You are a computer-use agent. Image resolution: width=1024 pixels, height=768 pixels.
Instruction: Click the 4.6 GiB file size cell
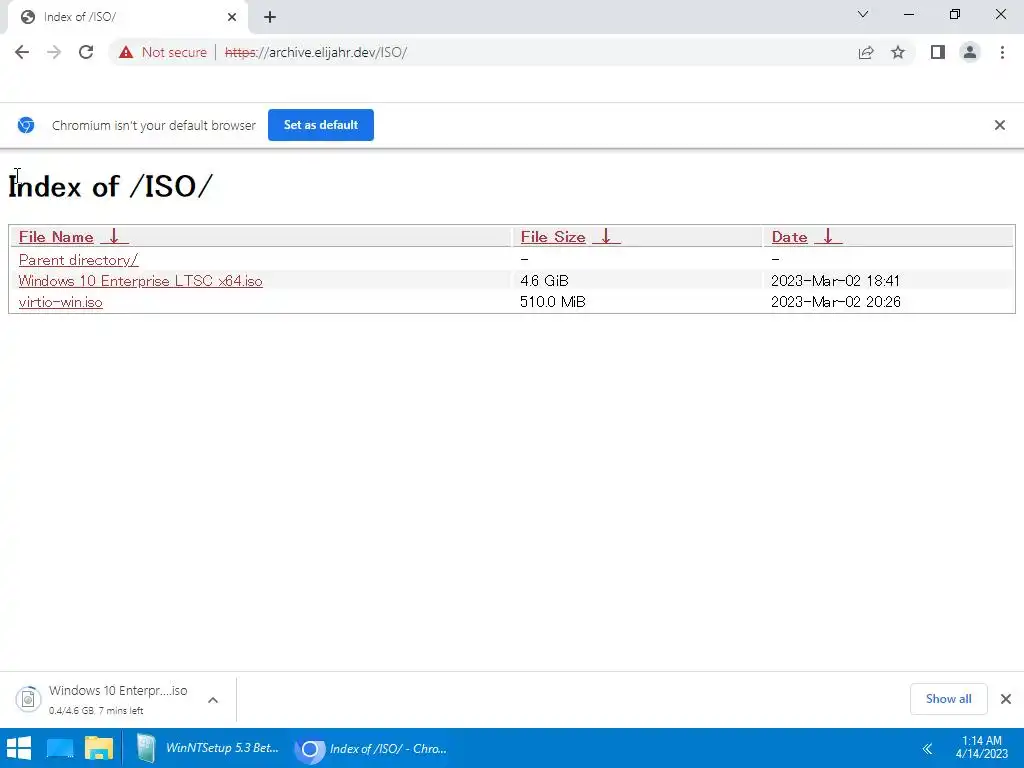pyautogui.click(x=544, y=281)
